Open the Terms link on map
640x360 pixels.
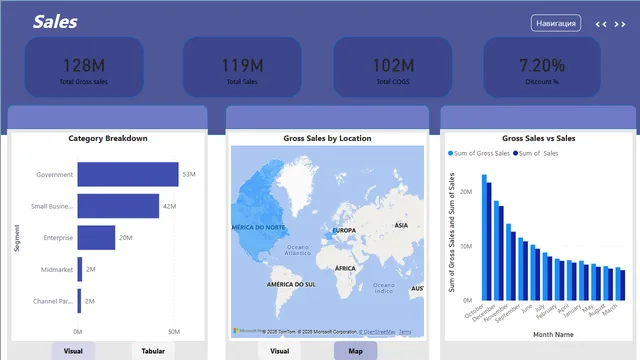coord(405,332)
